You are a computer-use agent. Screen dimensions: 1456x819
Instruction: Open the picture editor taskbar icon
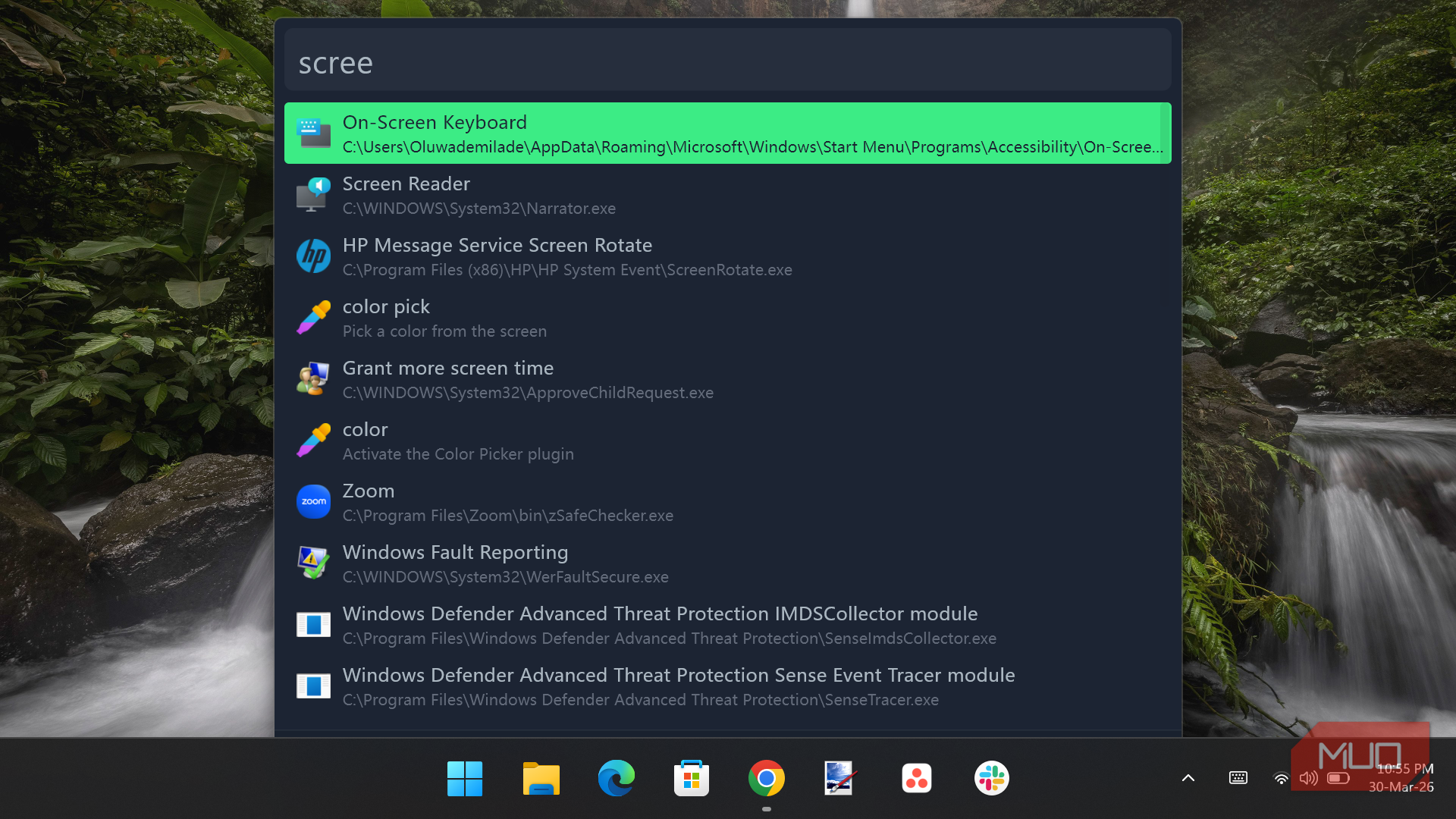tap(841, 779)
